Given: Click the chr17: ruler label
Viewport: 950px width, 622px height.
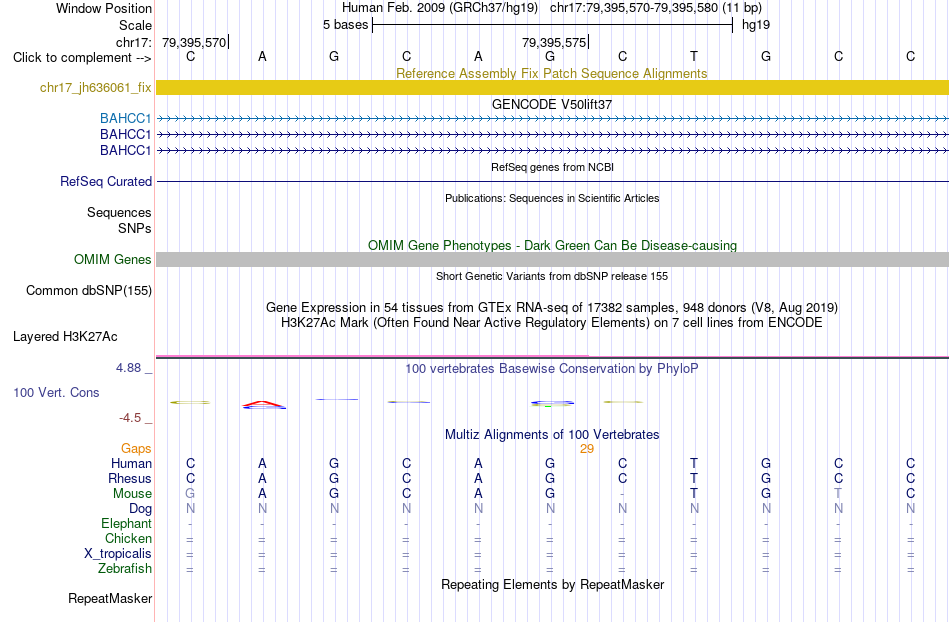Looking at the screenshot, I should tap(133, 42).
